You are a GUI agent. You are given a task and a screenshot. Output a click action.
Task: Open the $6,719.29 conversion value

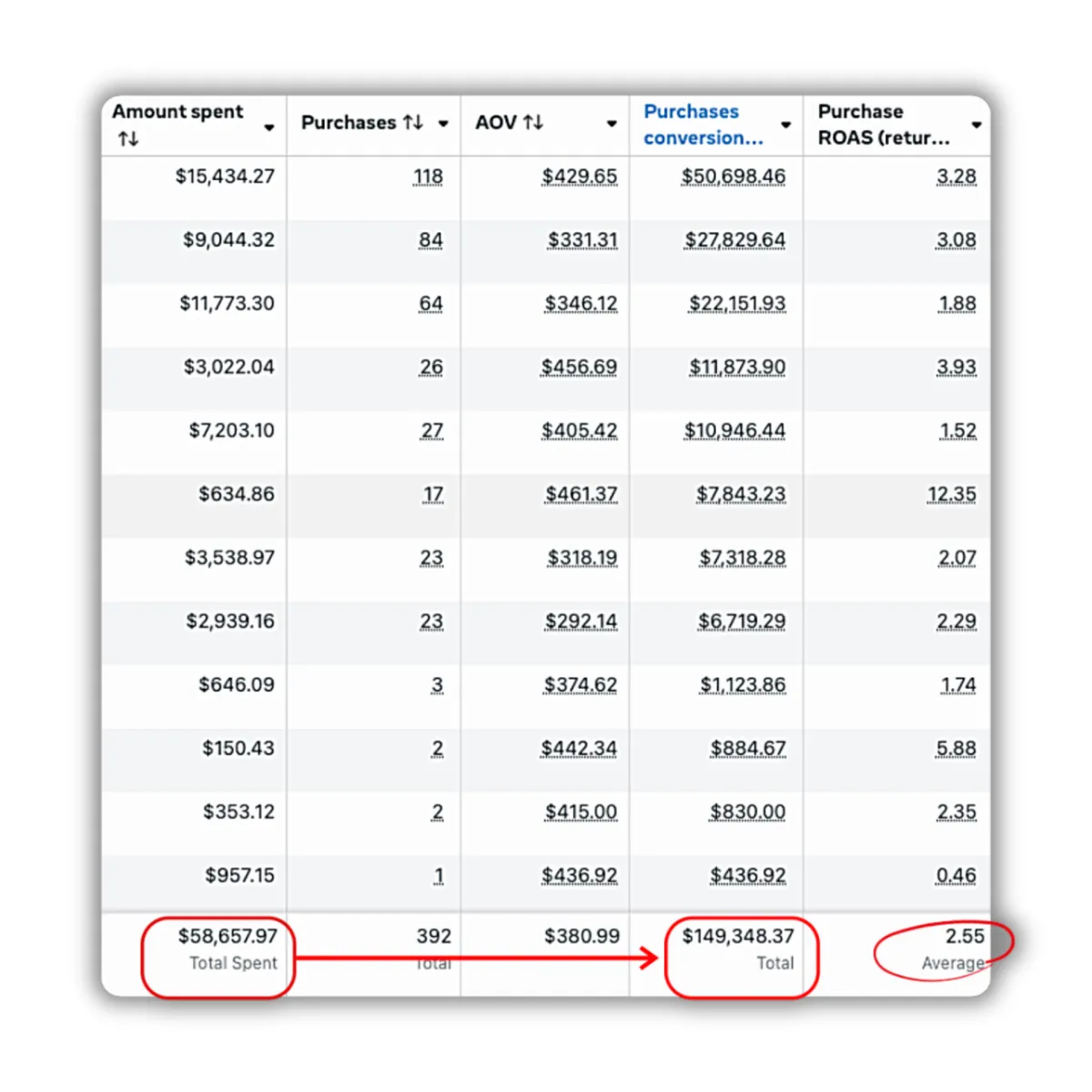(742, 622)
